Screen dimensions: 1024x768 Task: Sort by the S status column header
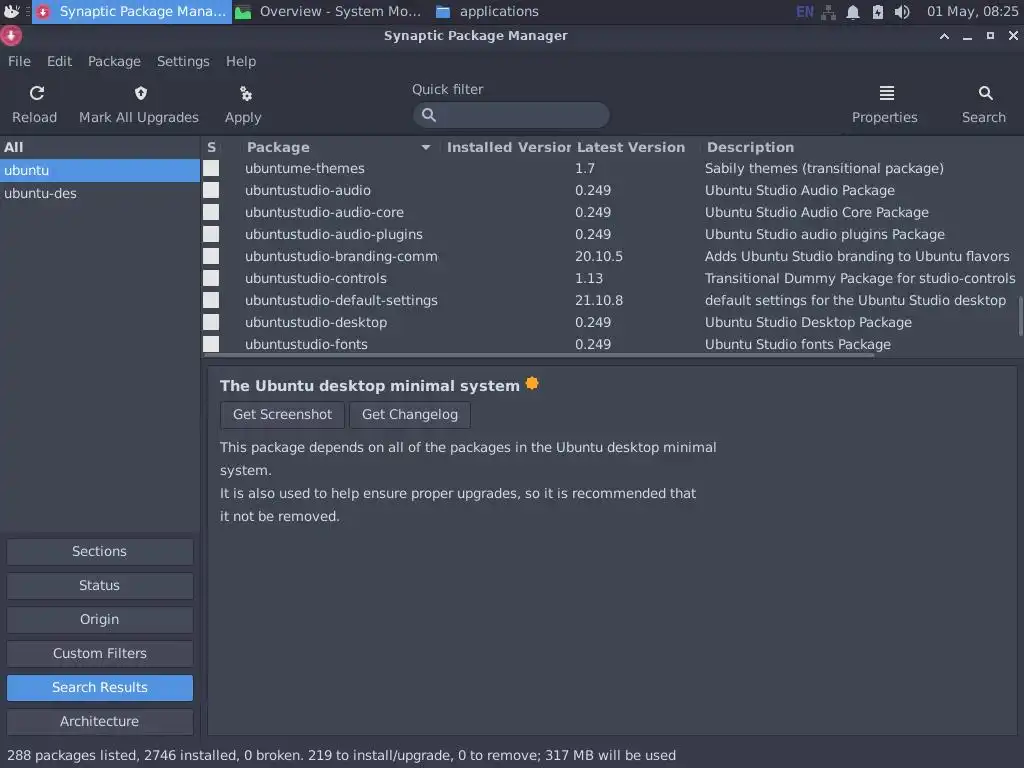(212, 148)
